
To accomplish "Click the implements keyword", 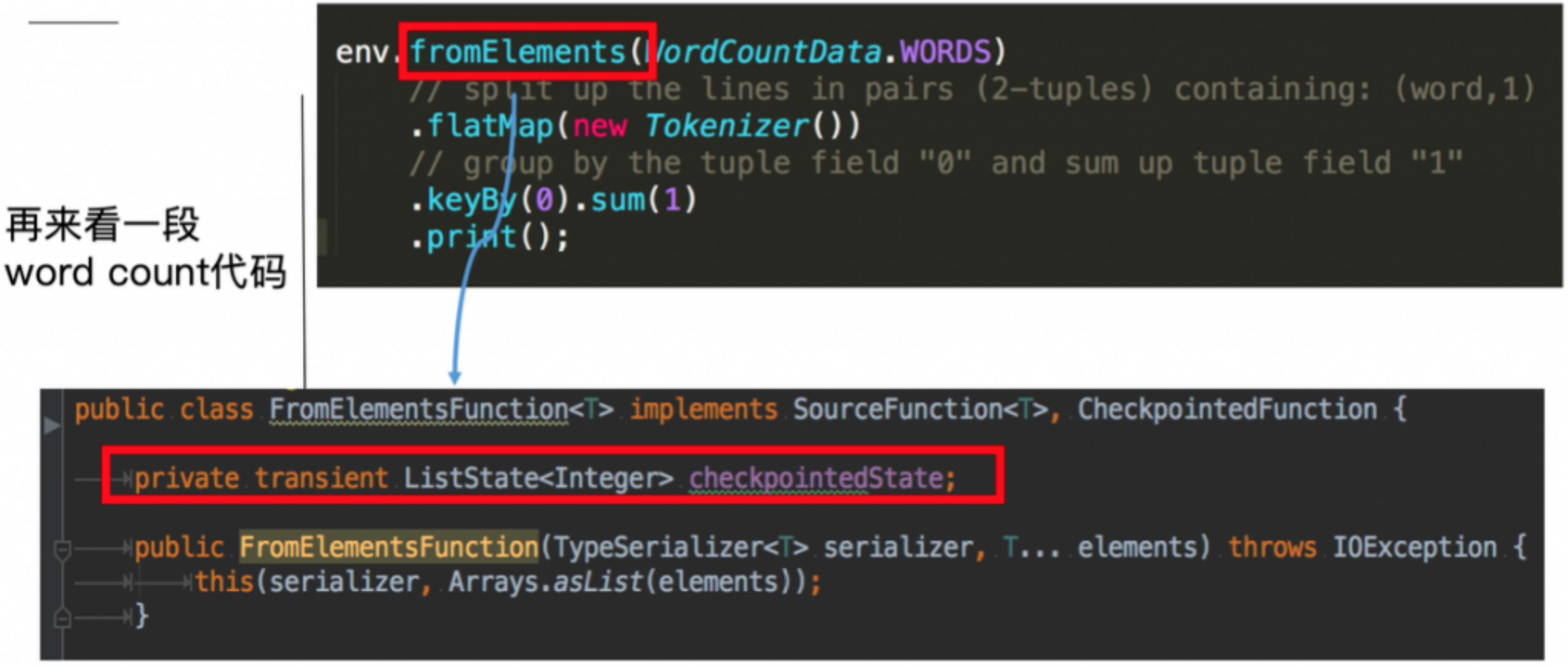I will click(704, 410).
